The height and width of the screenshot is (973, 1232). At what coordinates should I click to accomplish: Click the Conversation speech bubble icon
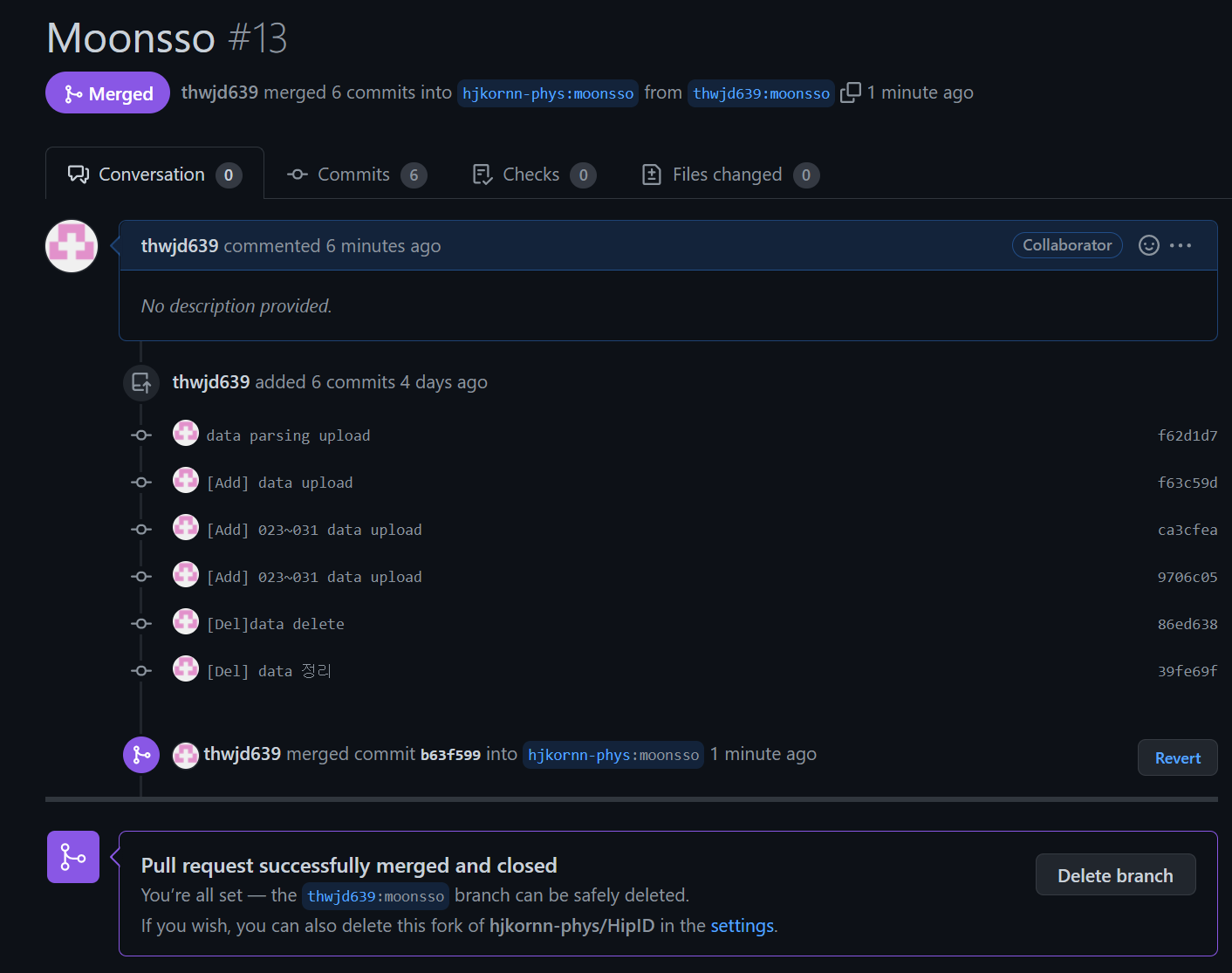click(79, 174)
